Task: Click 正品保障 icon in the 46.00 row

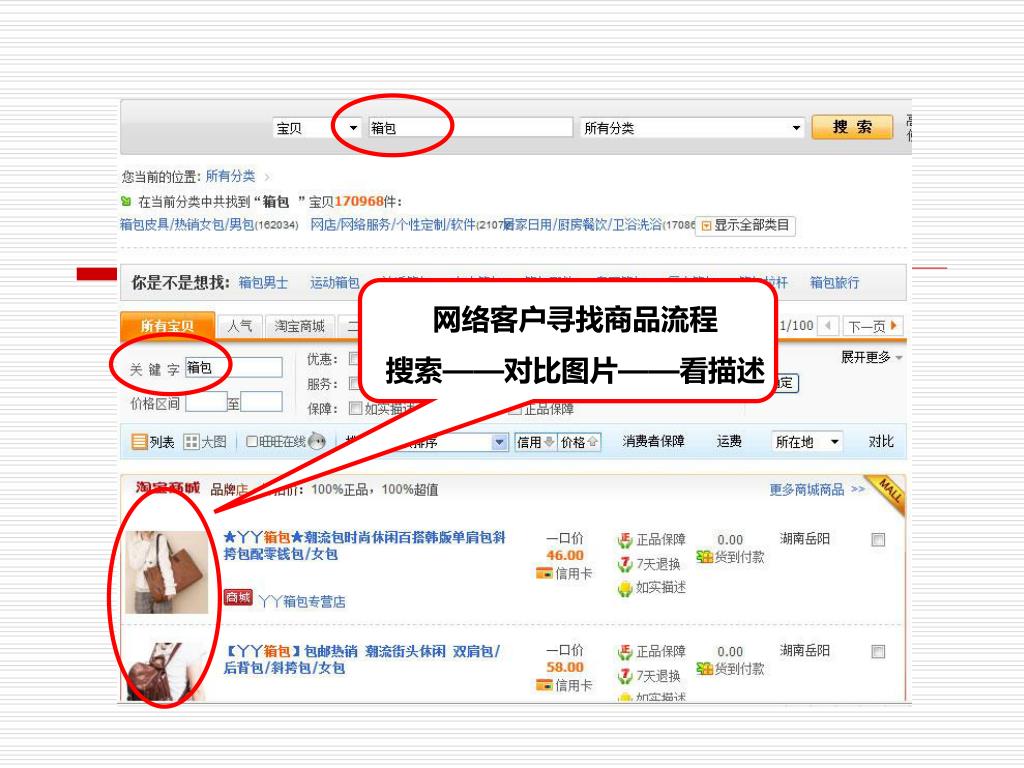Action: [x=625, y=540]
